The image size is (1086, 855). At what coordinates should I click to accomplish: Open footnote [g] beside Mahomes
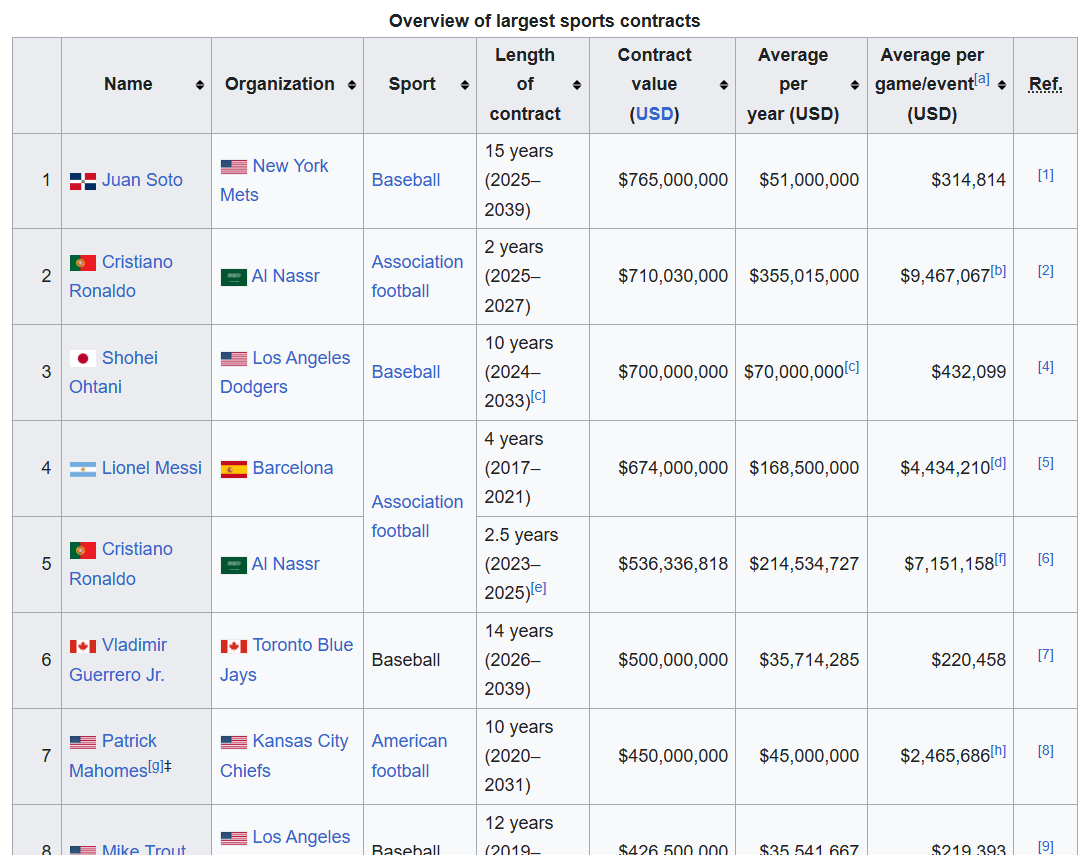pyautogui.click(x=156, y=766)
